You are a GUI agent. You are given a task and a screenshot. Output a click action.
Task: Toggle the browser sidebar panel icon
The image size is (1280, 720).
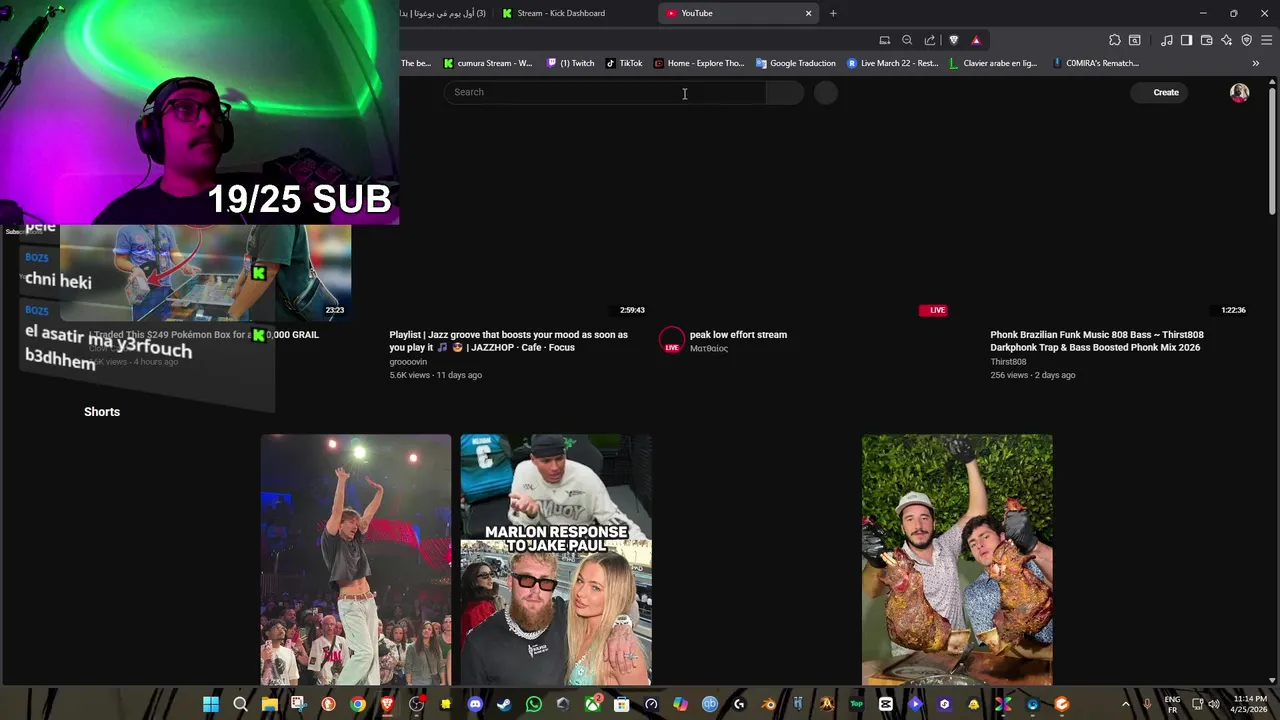tap(1186, 40)
